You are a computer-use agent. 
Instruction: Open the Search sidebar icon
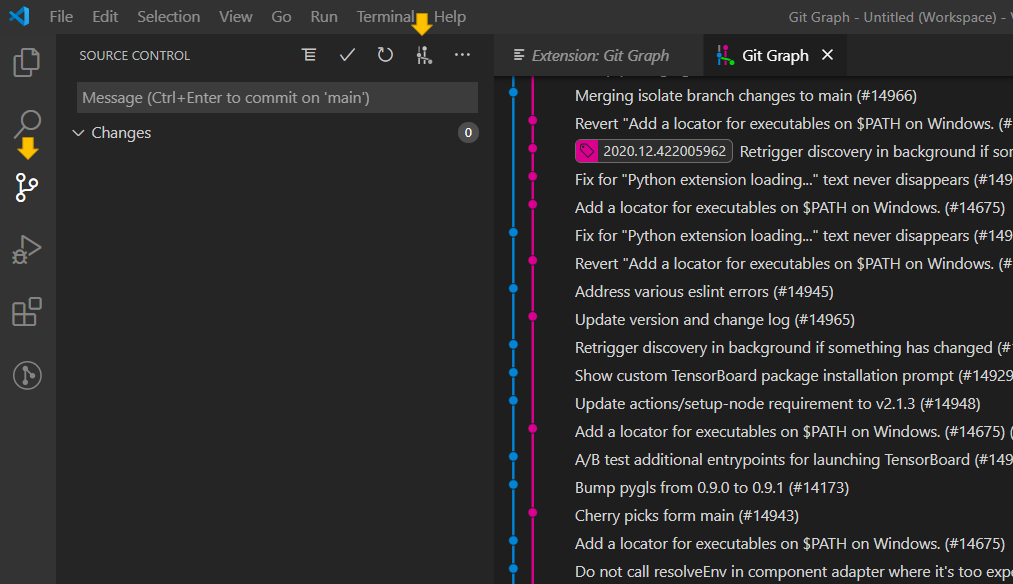[x=26, y=124]
